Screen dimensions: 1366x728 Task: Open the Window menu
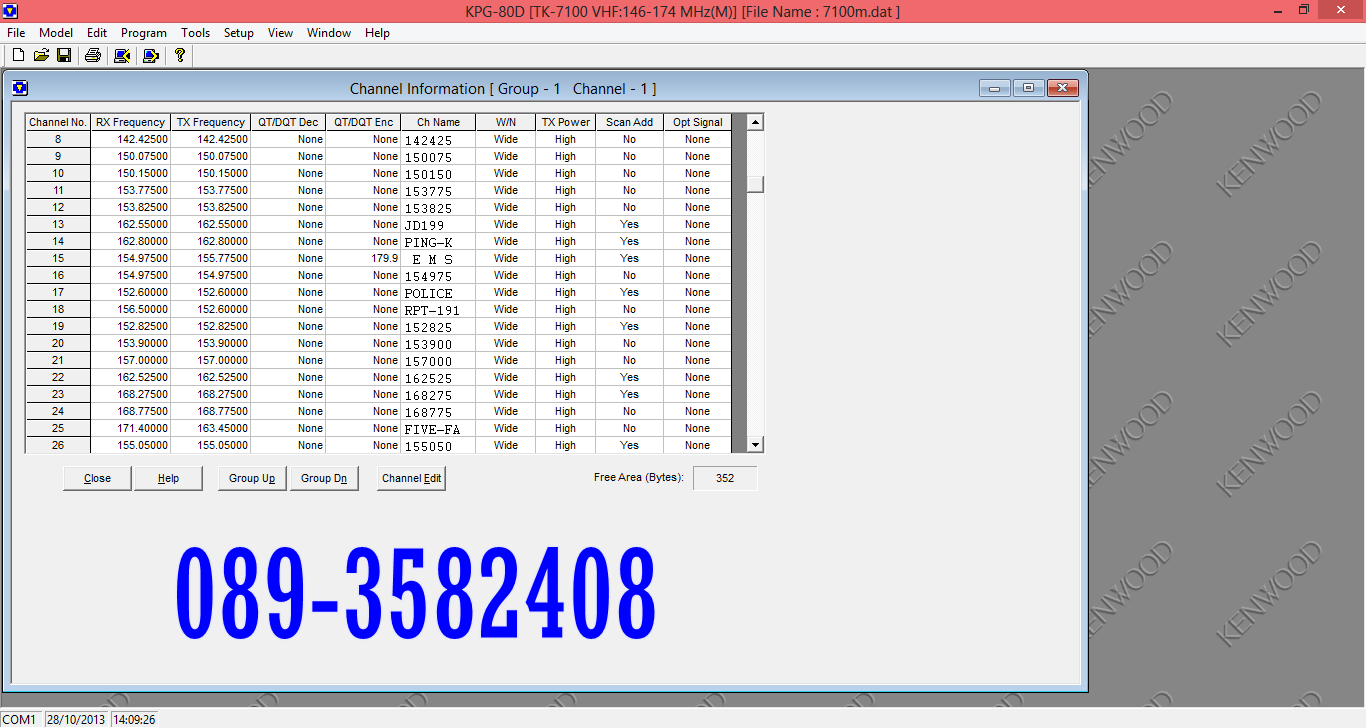pos(329,33)
